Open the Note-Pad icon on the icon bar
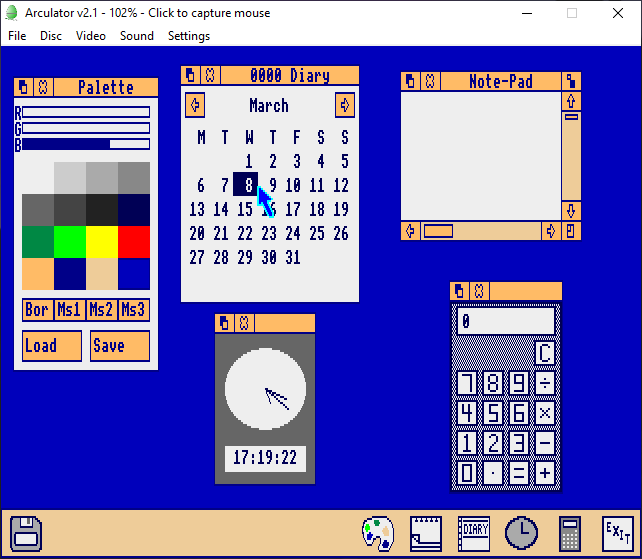 pyautogui.click(x=427, y=533)
